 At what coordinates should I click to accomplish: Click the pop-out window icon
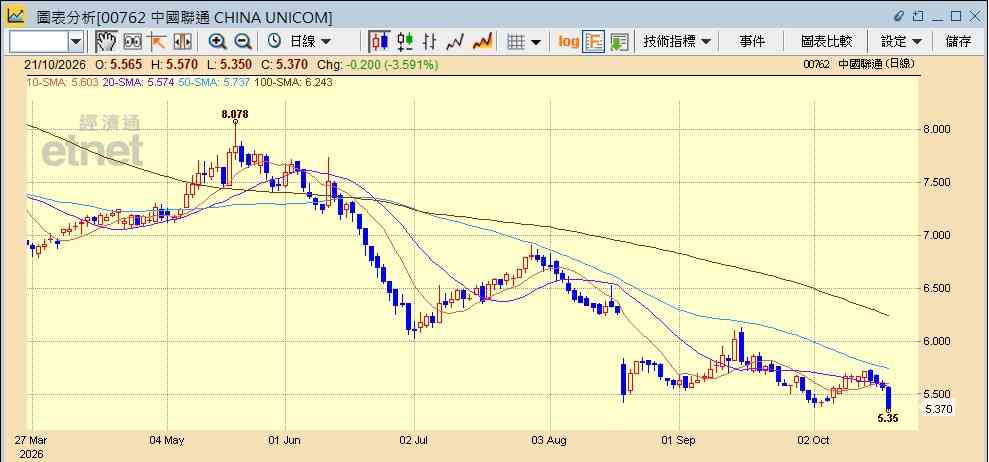918,16
